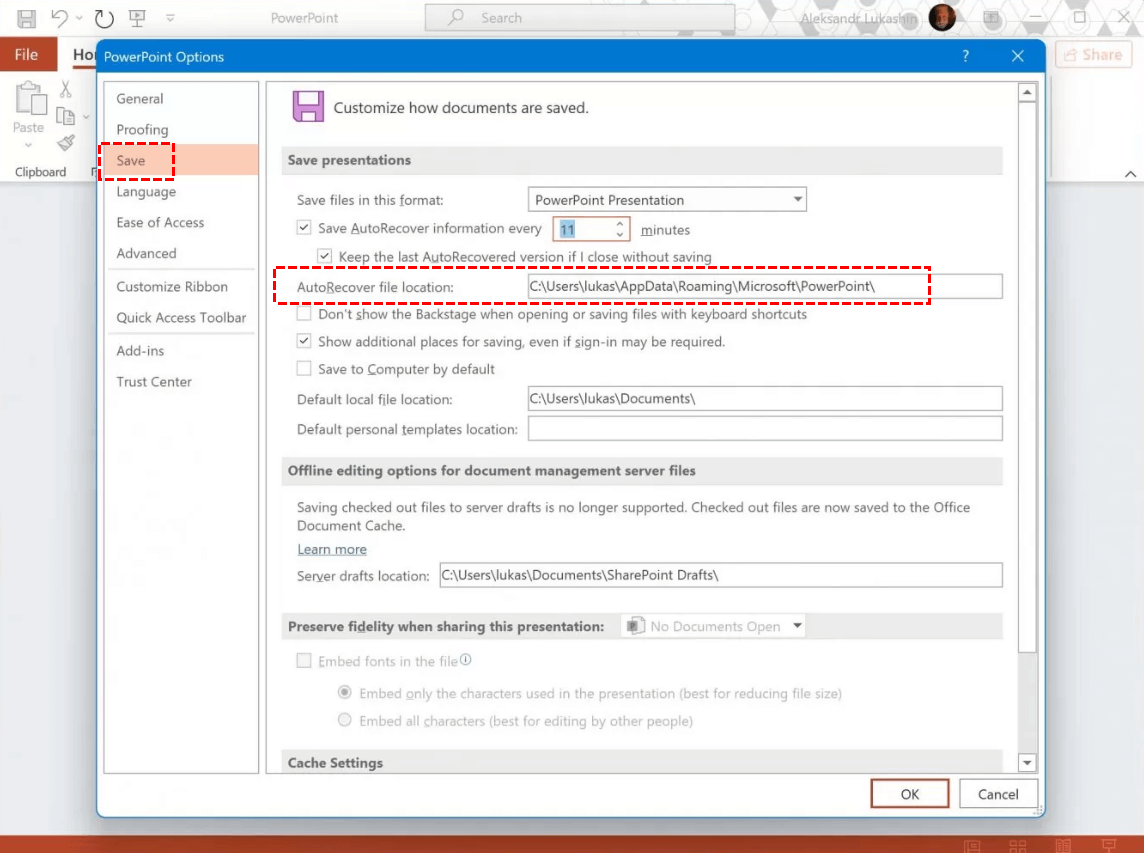
Task: Click the Start From Beginning slideshow icon
Action: coord(137,18)
